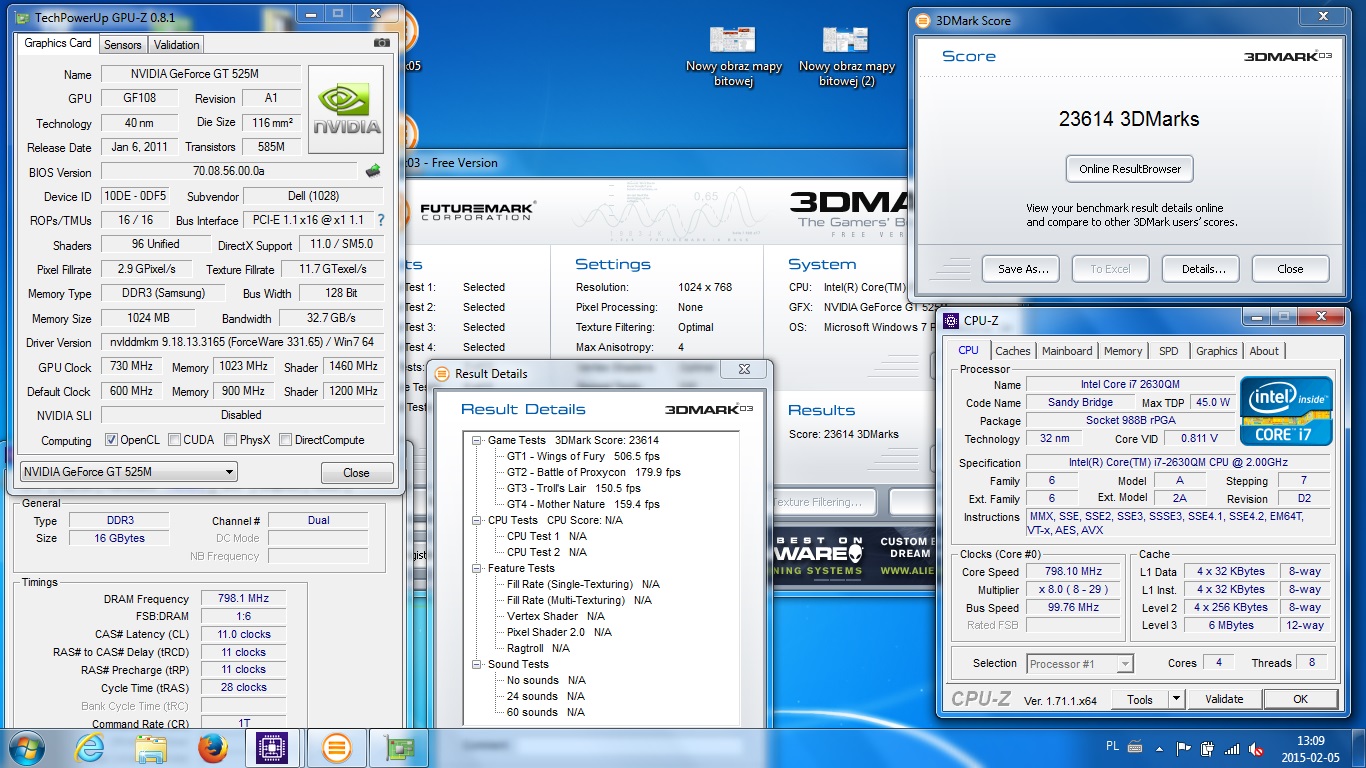Viewport: 1366px width, 768px height.
Task: Open Internet Explorer from the taskbar
Action: 90,748
